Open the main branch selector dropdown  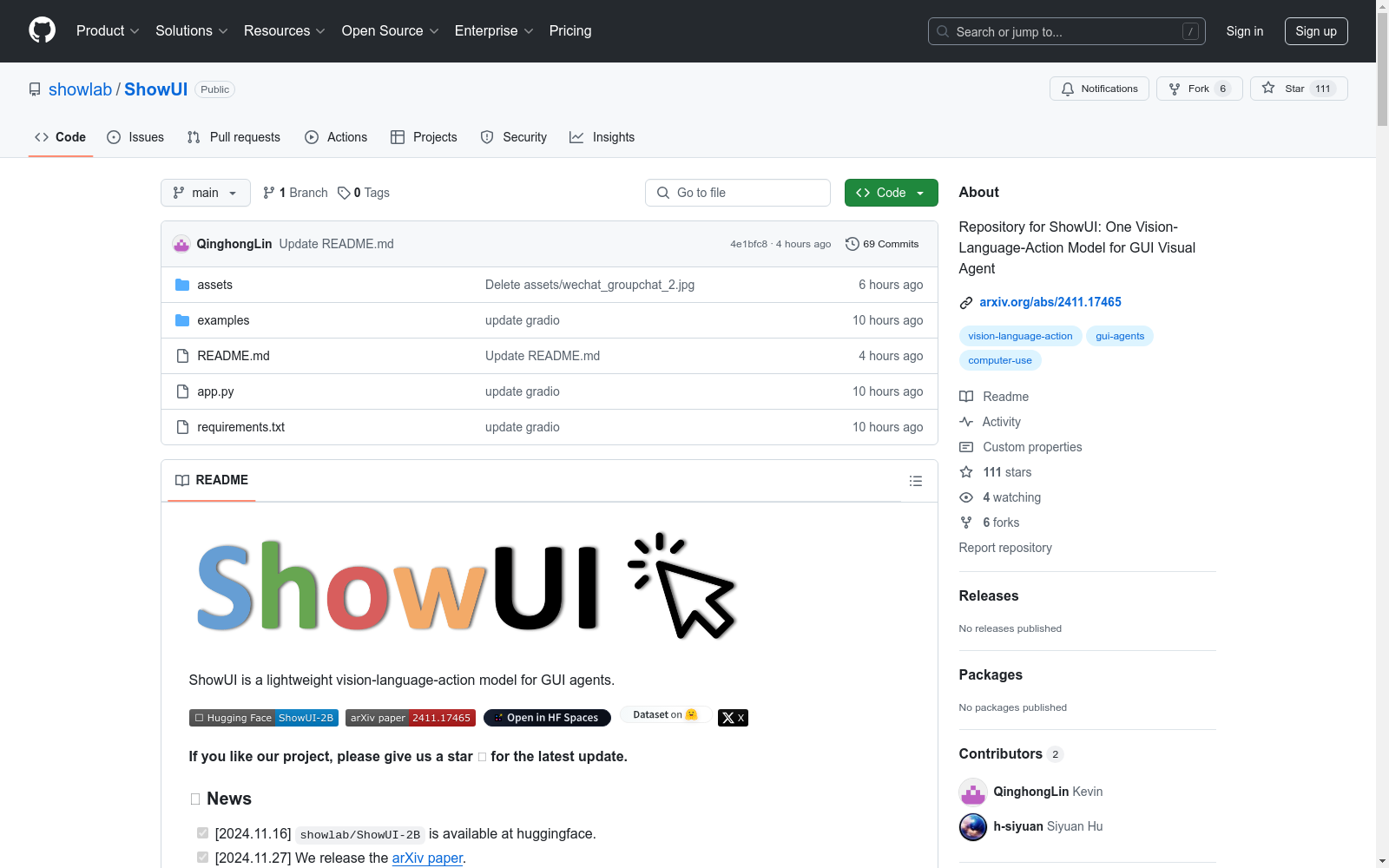pyautogui.click(x=206, y=193)
